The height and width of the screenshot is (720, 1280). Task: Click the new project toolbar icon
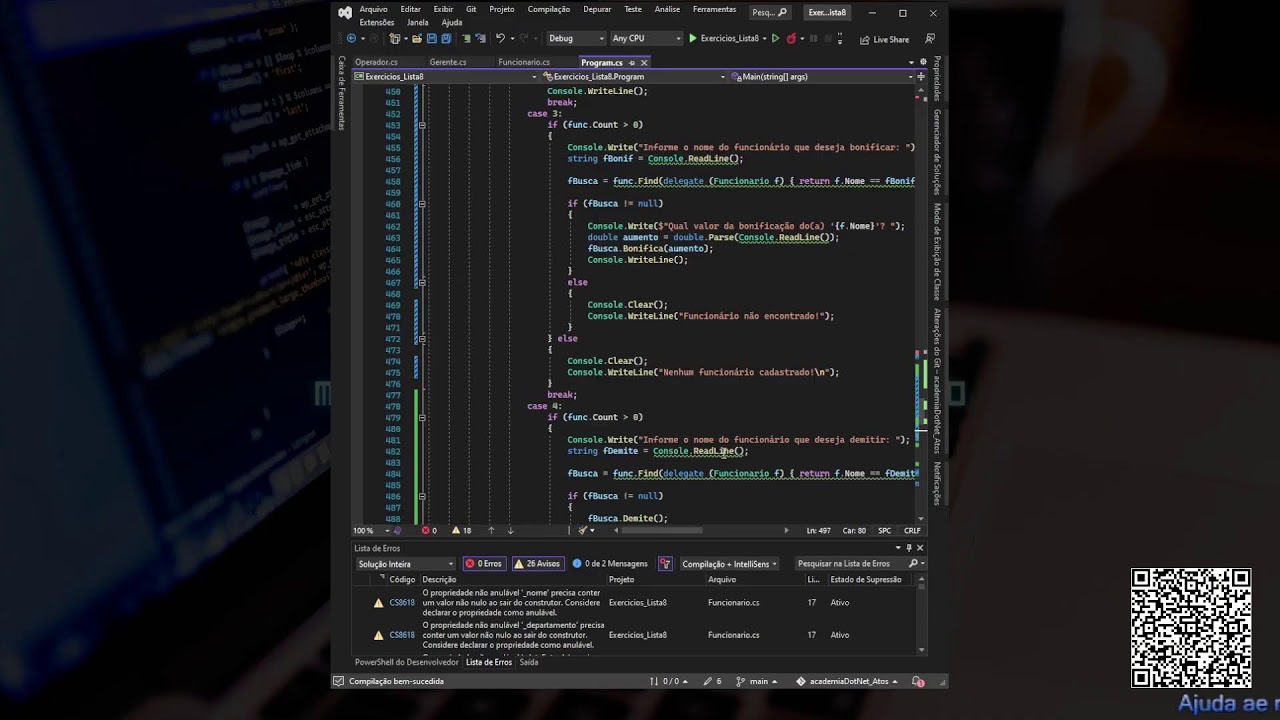pyautogui.click(x=395, y=39)
